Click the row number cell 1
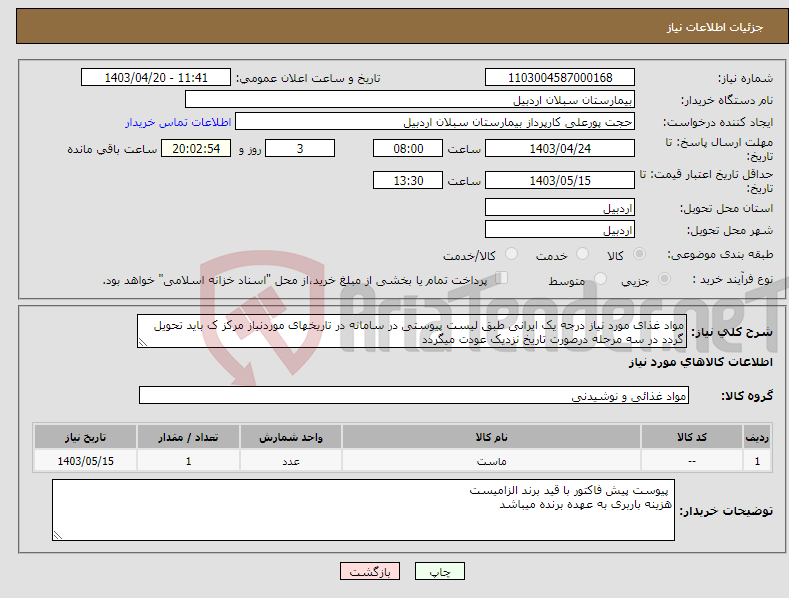The image size is (789, 598). [757, 461]
